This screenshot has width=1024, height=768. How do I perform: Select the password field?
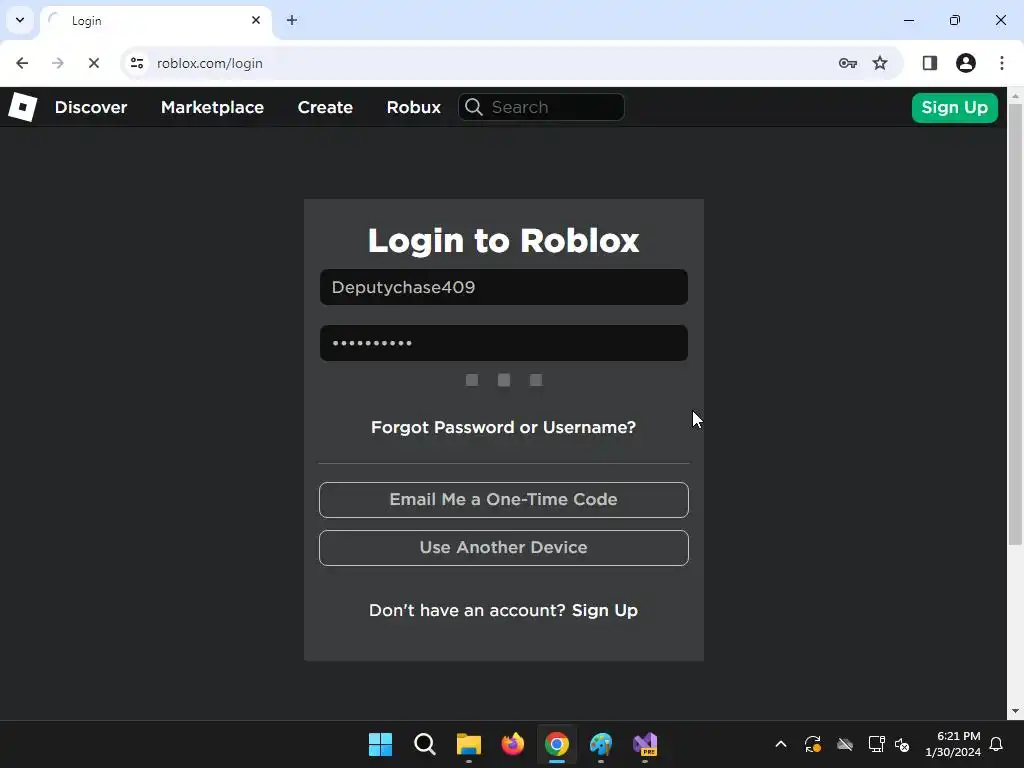click(x=504, y=343)
